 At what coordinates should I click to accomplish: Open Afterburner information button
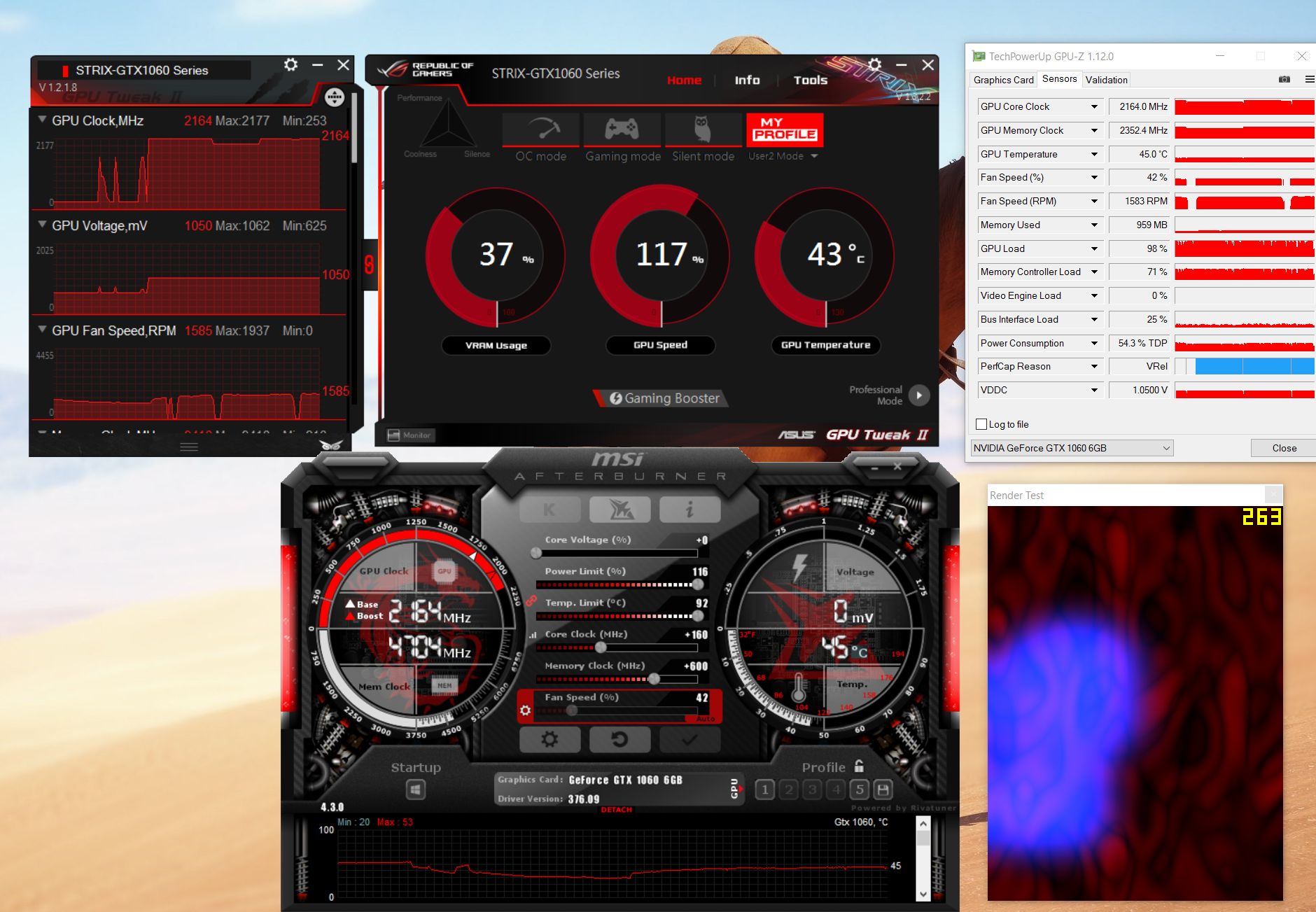tap(689, 510)
